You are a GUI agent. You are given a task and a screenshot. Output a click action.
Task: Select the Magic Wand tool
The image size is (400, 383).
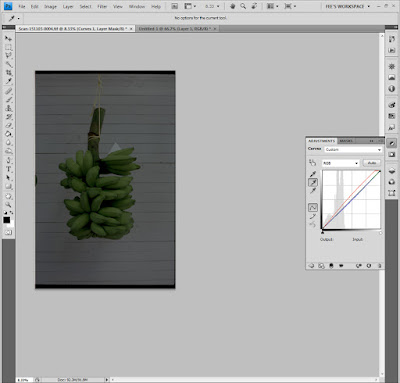[x=8, y=64]
